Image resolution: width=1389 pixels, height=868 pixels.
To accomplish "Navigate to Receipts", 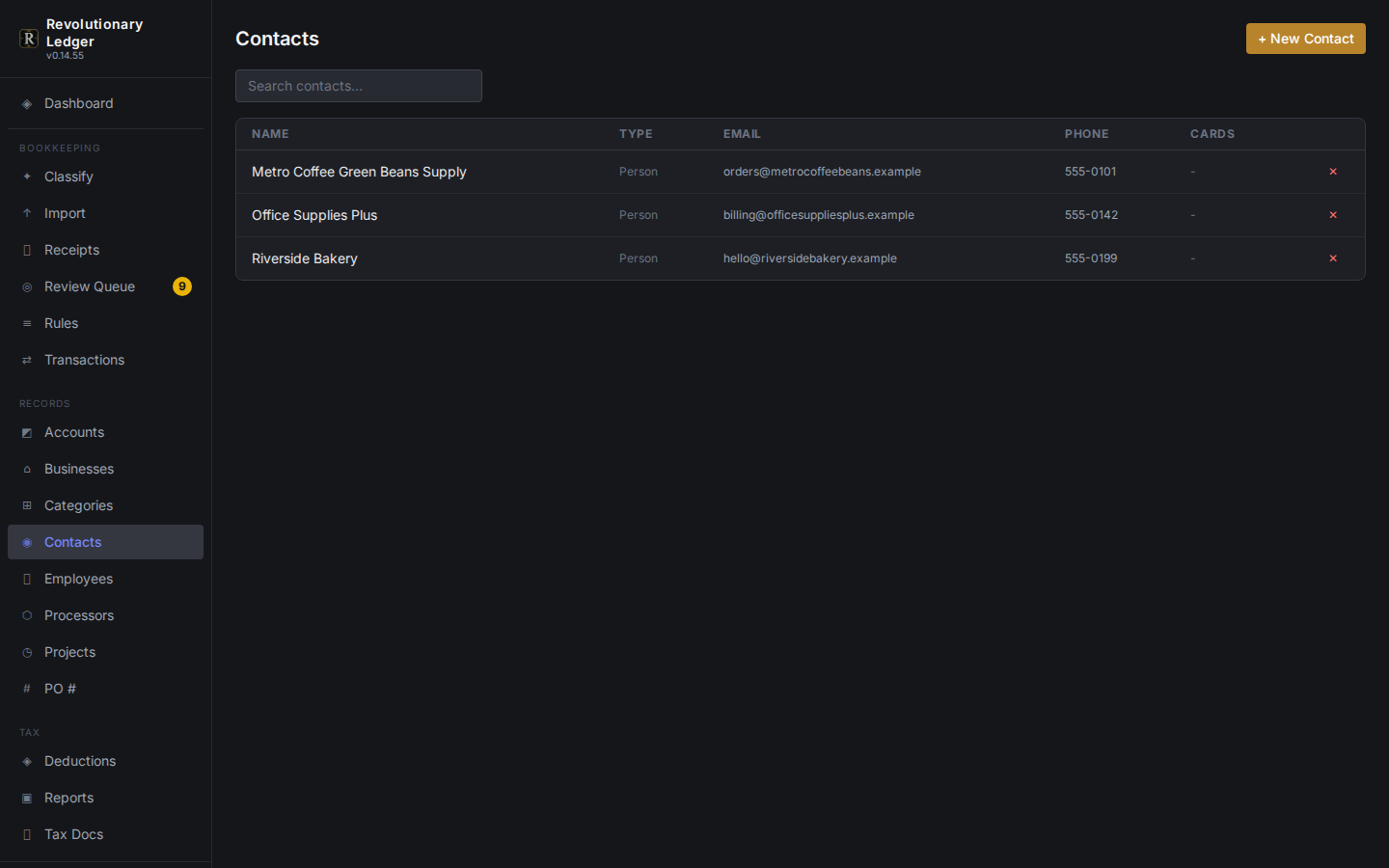I will pos(105,251).
